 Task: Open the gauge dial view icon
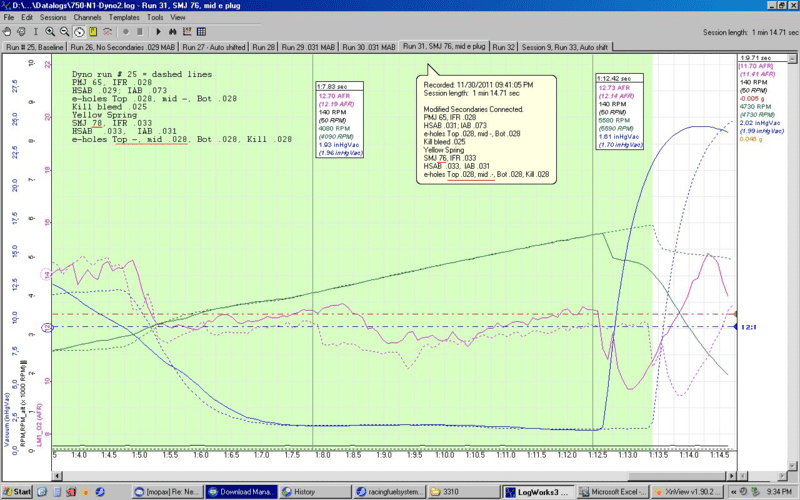tap(79, 32)
